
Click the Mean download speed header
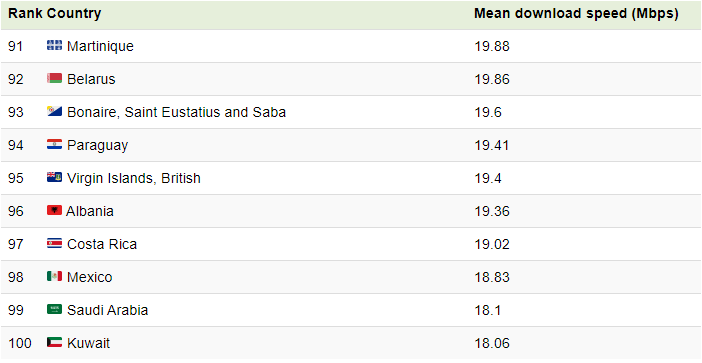click(x=576, y=13)
